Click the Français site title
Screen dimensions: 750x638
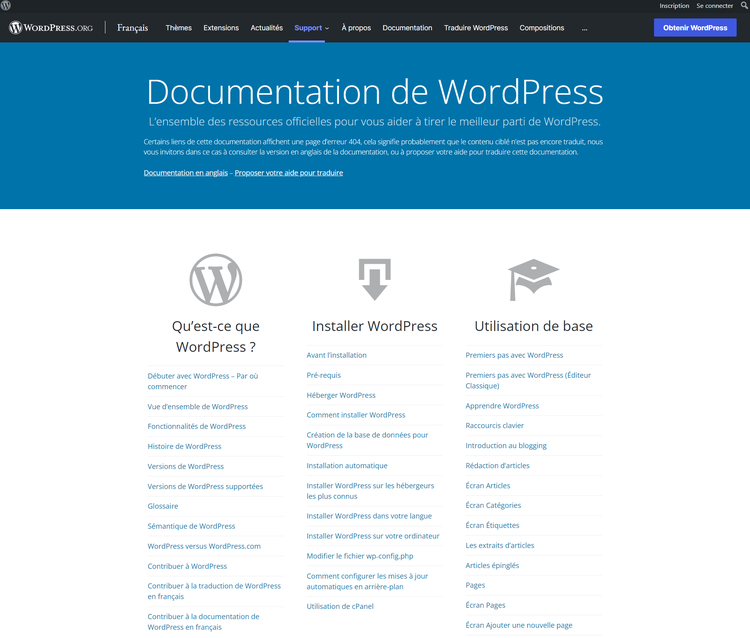[132, 28]
